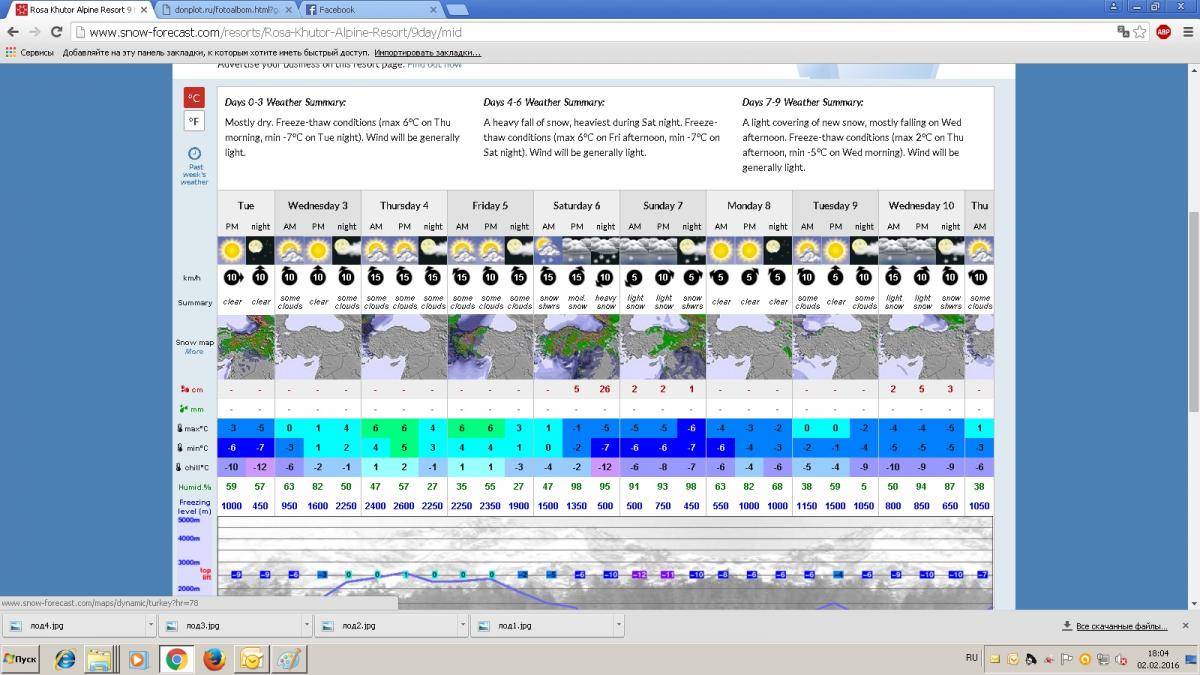Switch temperature units to °F

click(x=194, y=122)
